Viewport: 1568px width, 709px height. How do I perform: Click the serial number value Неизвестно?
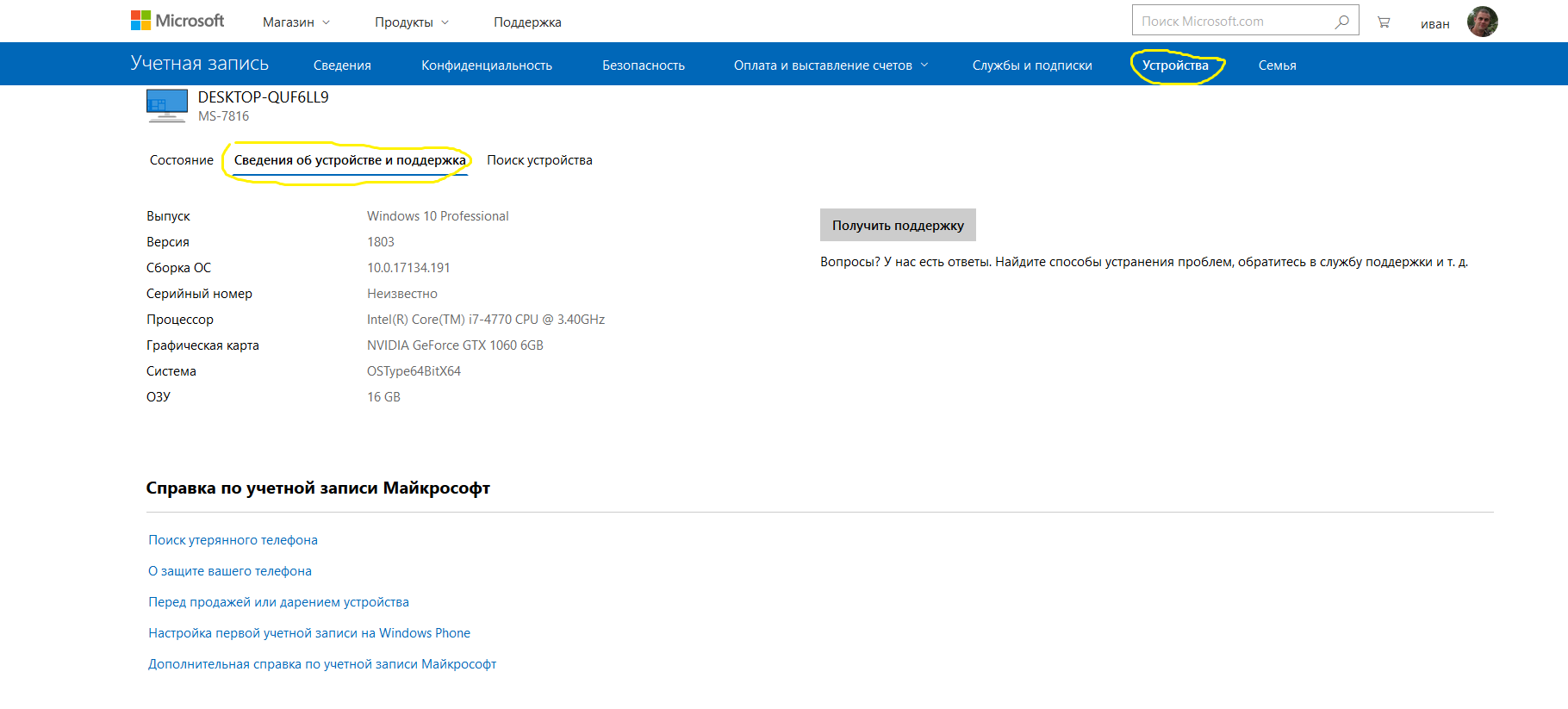click(x=402, y=294)
